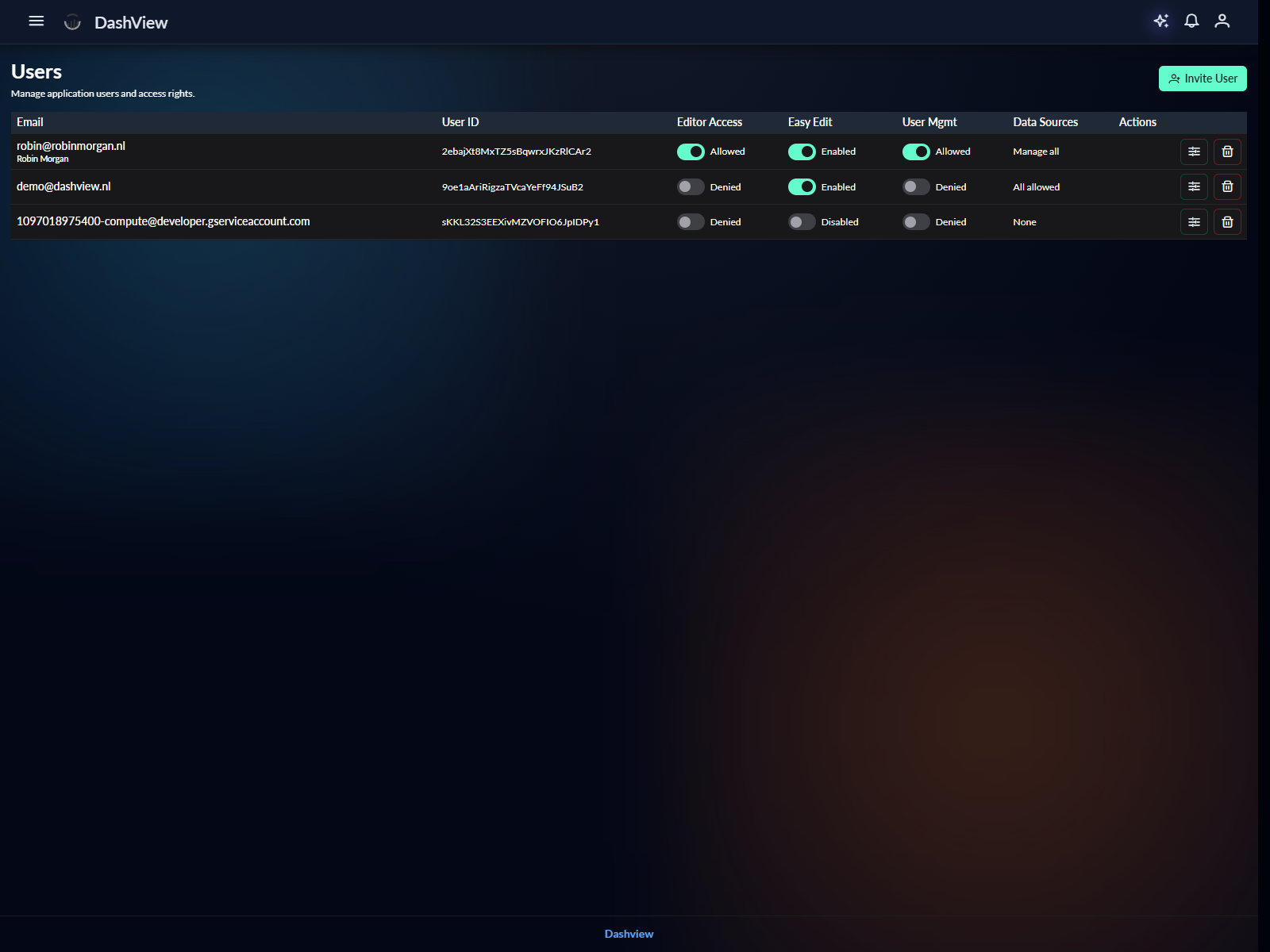Enable Easy Edit for the gserviceaccount user
Viewport: 1270px width, 952px height.
point(802,222)
